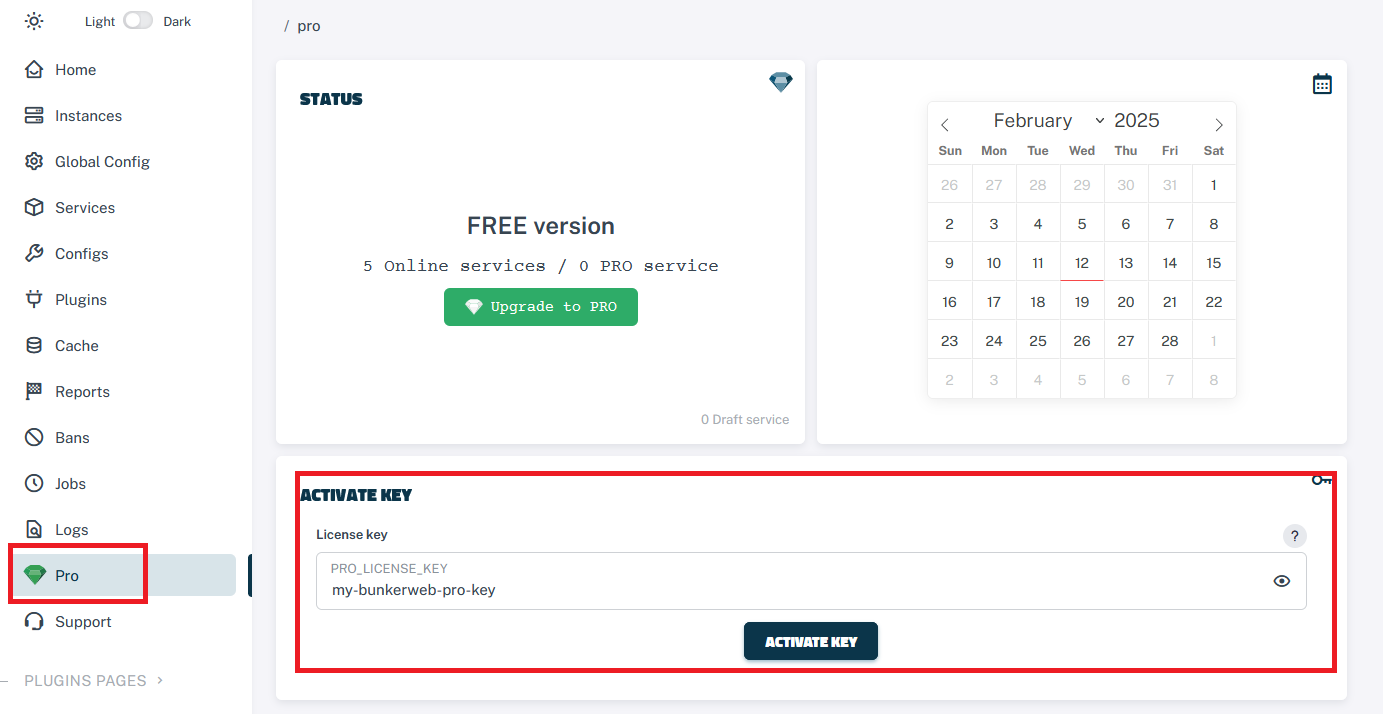Click the 'License key' label

coord(352,535)
